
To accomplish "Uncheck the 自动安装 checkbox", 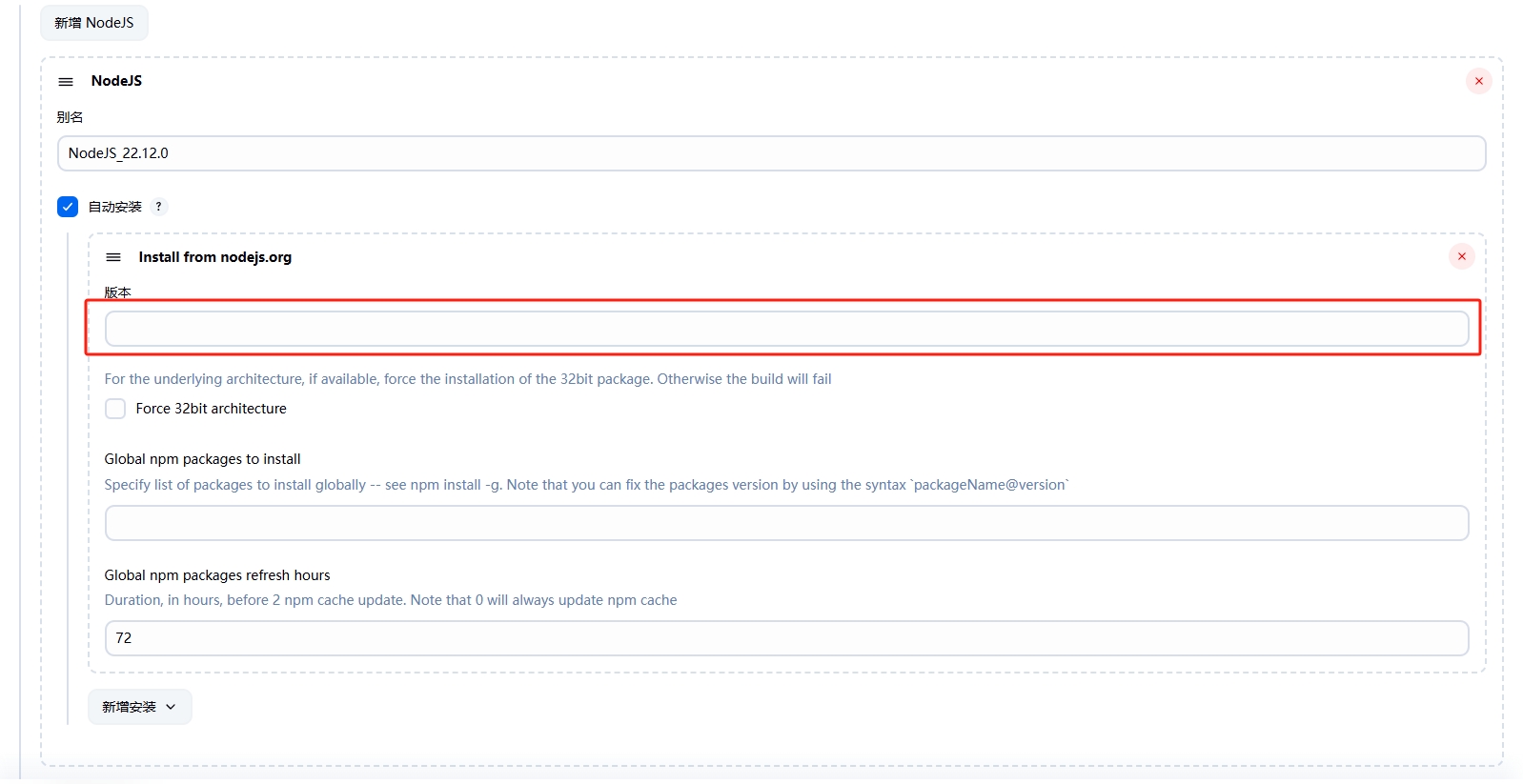I will [68, 207].
